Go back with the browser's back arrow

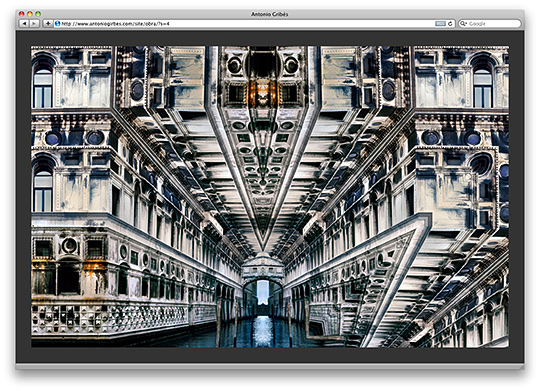(x=24, y=24)
